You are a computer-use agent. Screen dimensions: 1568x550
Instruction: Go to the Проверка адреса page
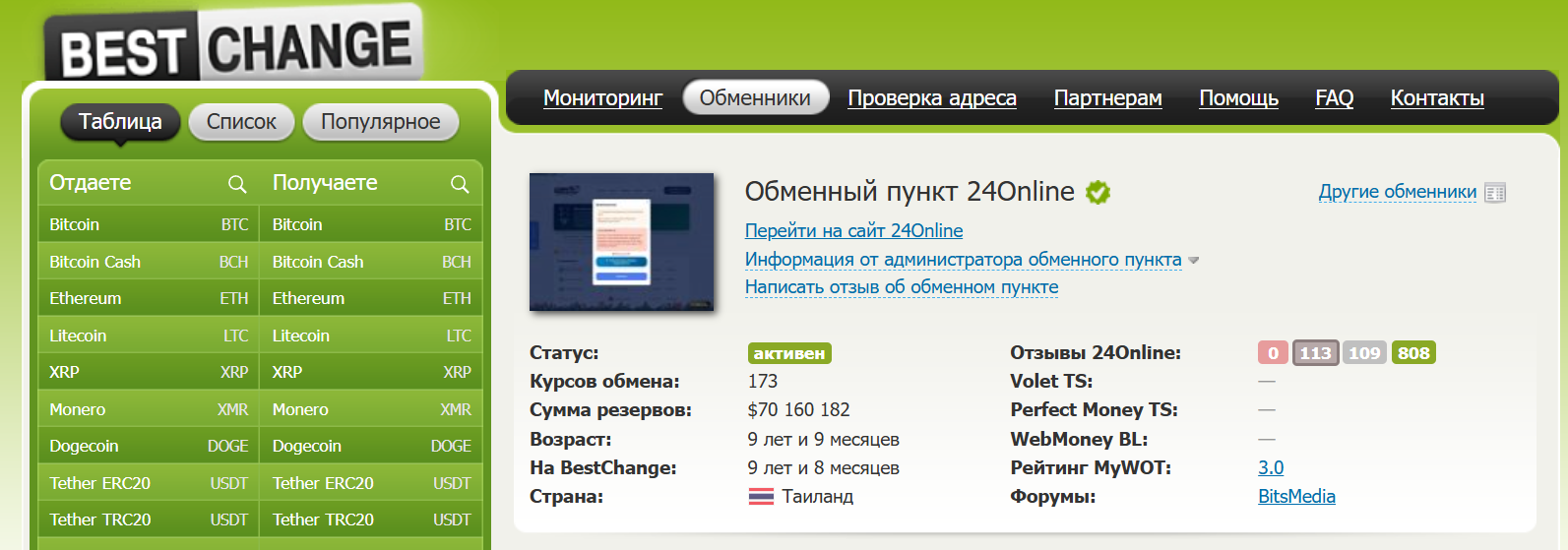pyautogui.click(x=931, y=98)
